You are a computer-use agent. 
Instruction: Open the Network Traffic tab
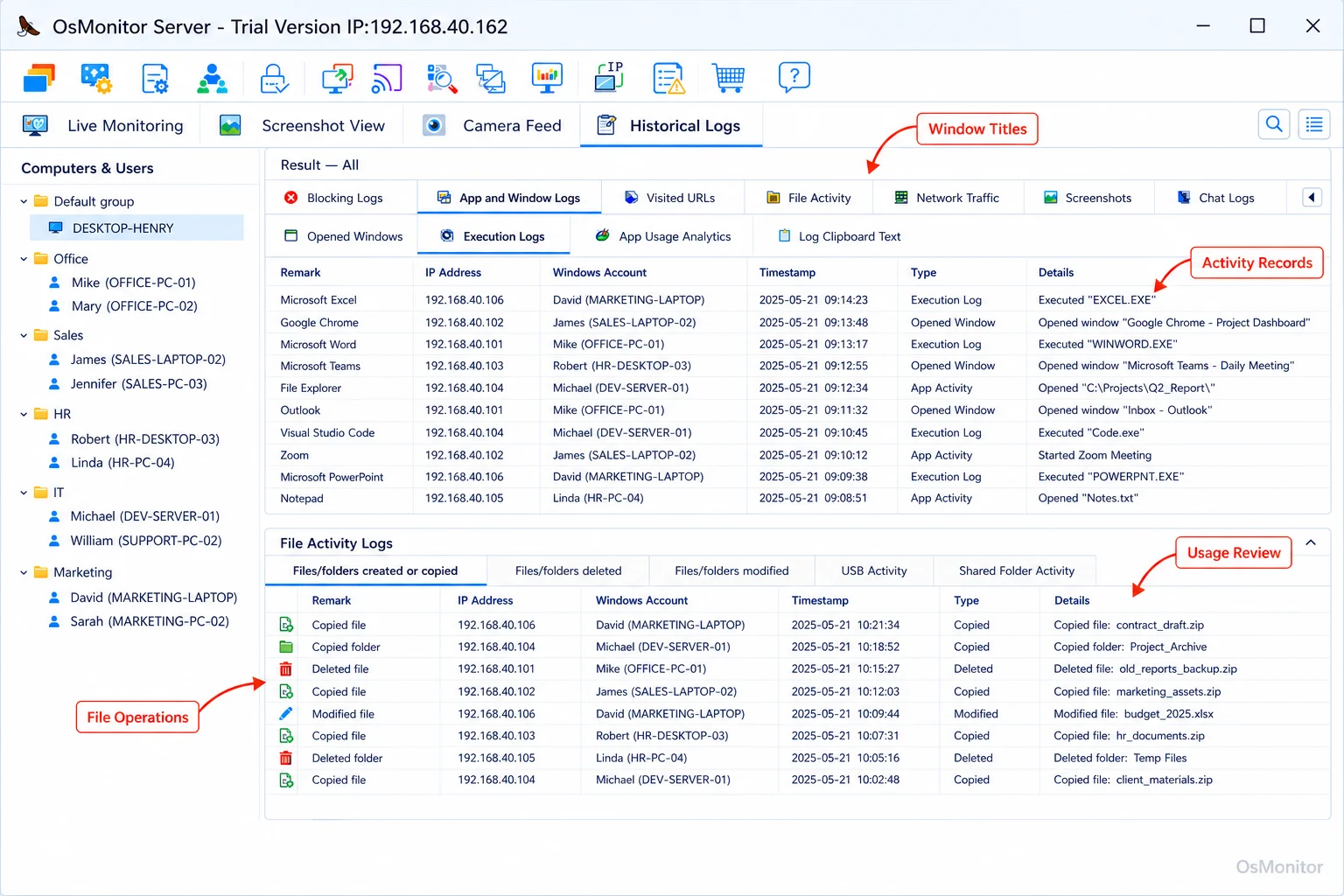(x=947, y=198)
